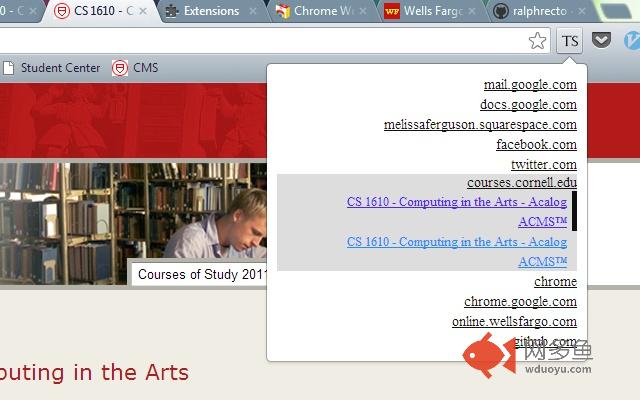Image resolution: width=640 pixels, height=400 pixels.
Task: Collapse the courses.cornell.edu group
Action: [522, 182]
